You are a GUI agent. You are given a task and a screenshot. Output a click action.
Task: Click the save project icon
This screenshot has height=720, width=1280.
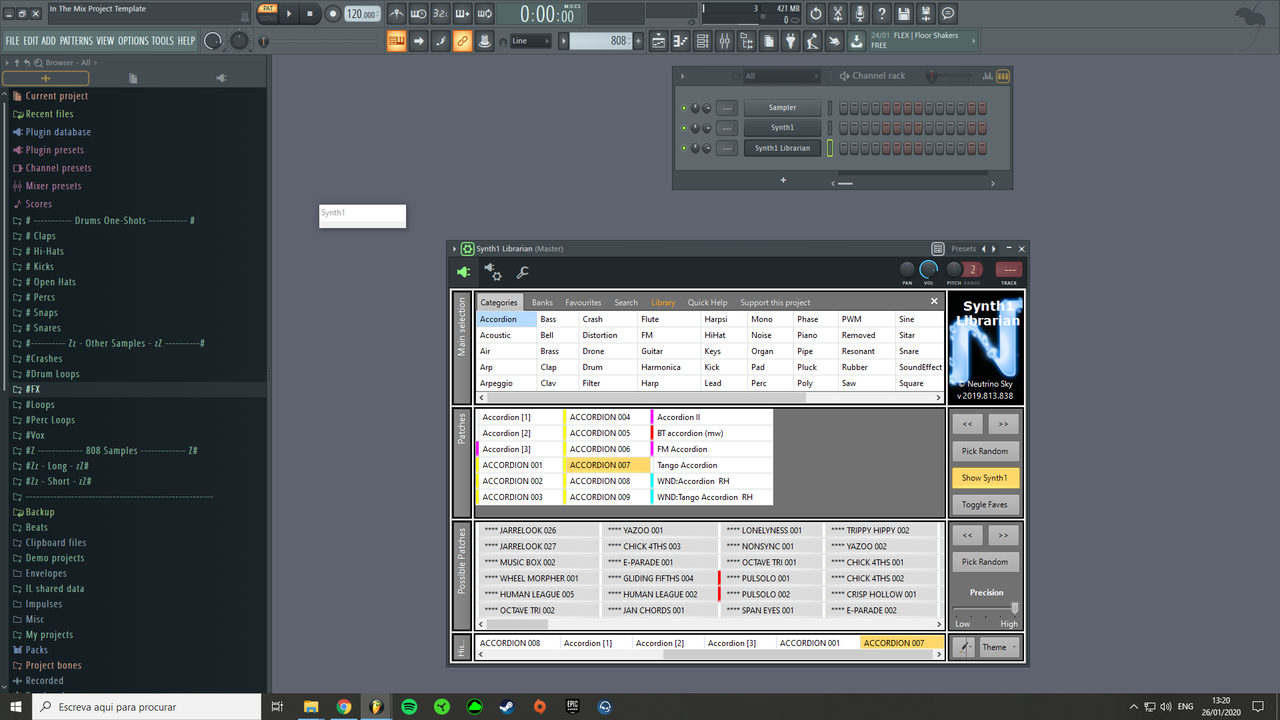(x=904, y=14)
